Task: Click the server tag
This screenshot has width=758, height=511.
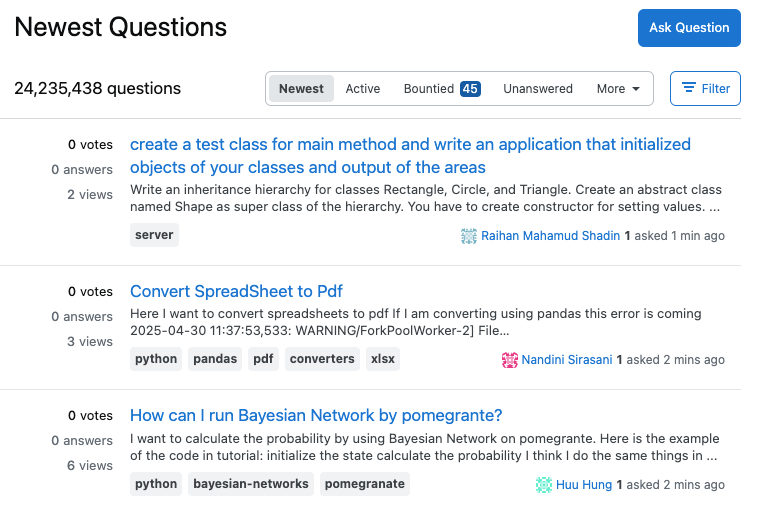Action: [x=154, y=235]
